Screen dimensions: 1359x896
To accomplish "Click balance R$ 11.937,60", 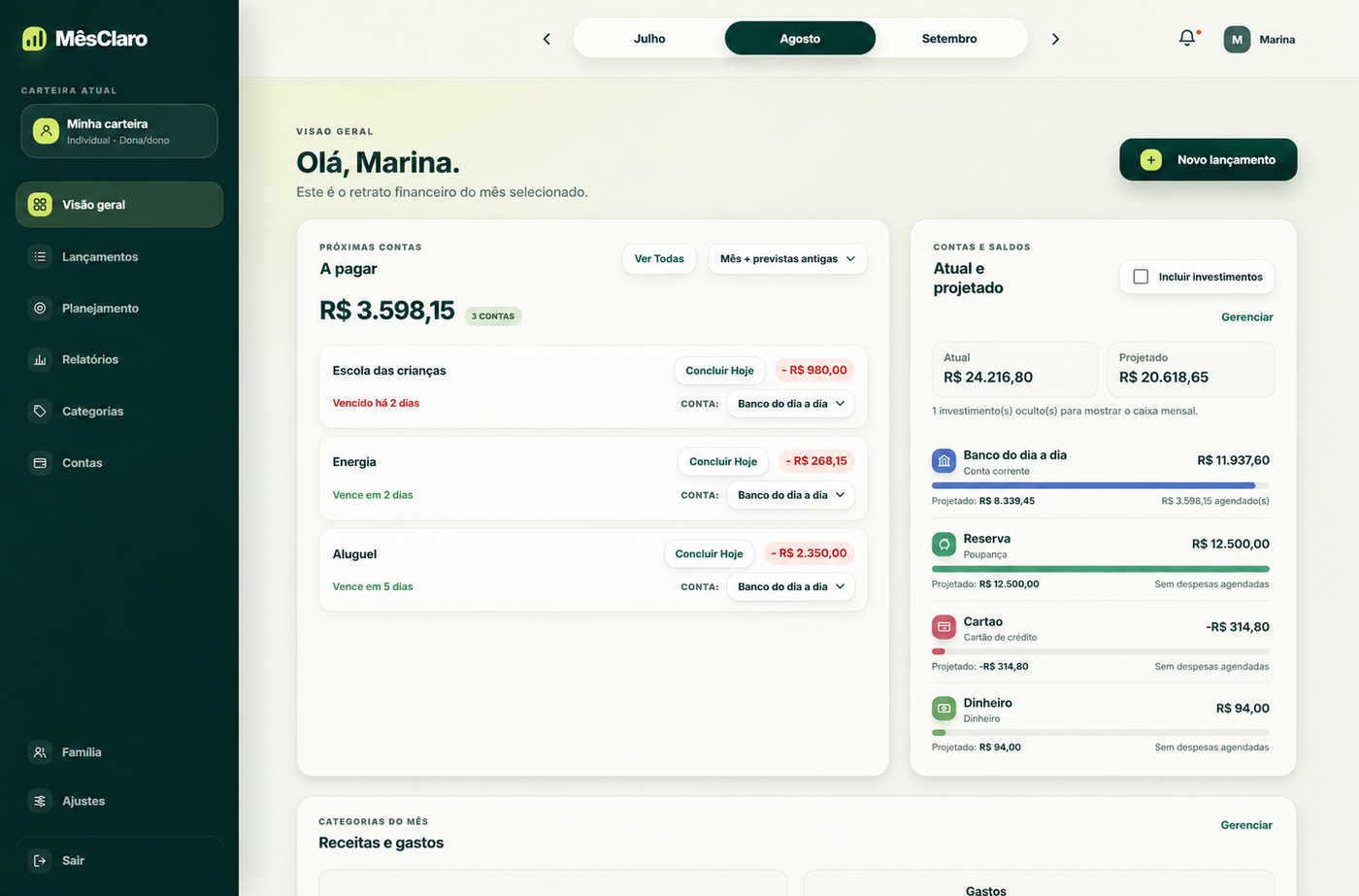I will click(x=1233, y=460).
